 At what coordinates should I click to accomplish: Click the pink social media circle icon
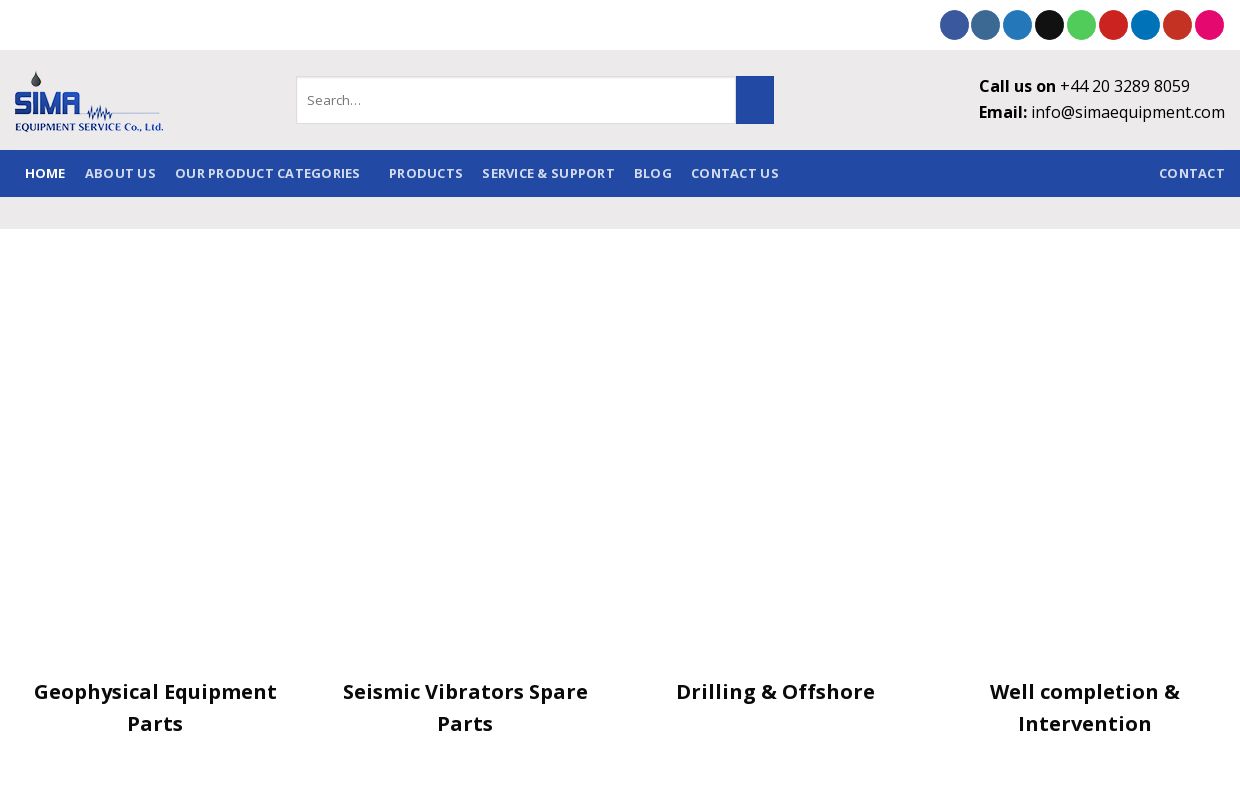[x=1209, y=25]
